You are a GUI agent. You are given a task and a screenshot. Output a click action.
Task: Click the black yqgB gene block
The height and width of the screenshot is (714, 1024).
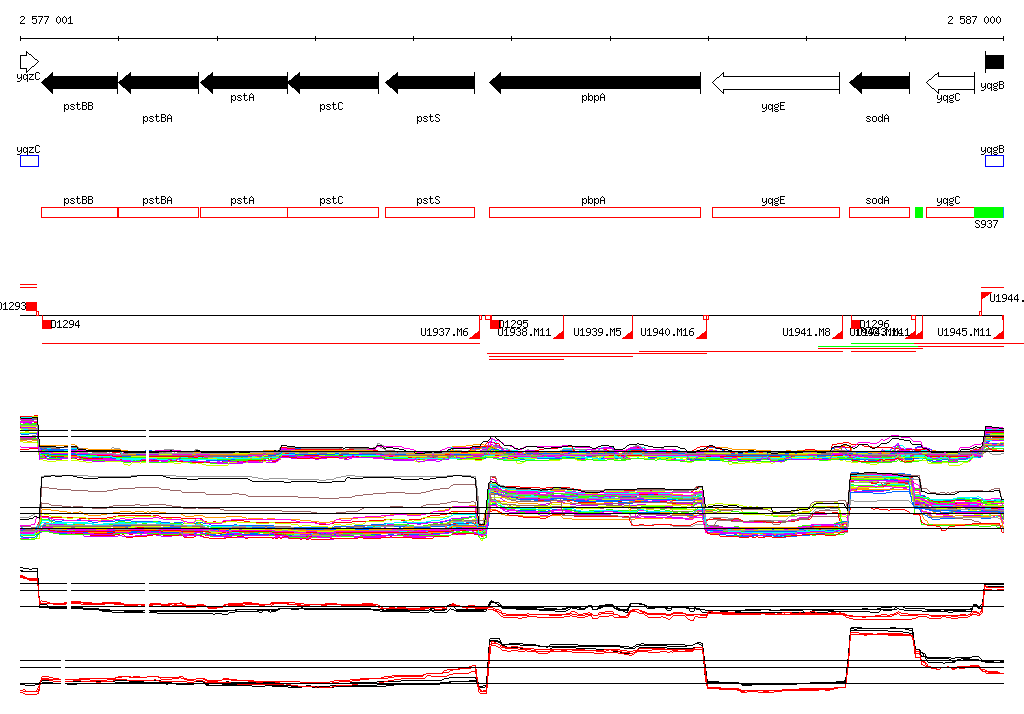point(995,62)
